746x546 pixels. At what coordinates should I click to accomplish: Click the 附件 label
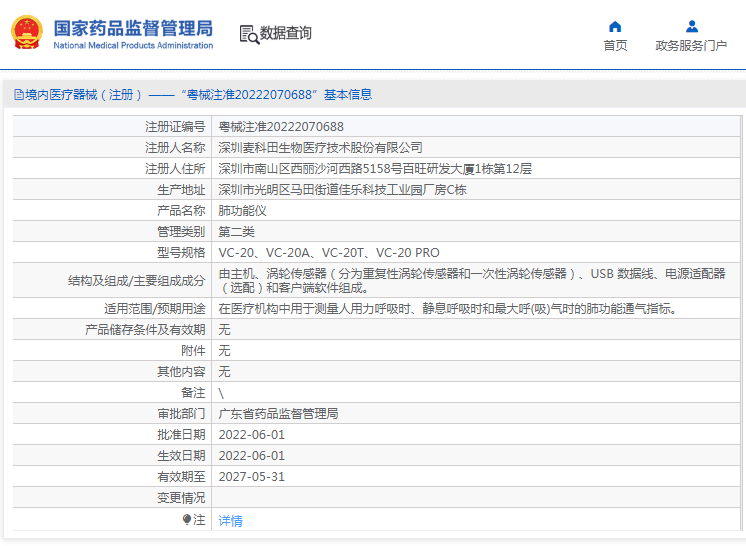(193, 351)
